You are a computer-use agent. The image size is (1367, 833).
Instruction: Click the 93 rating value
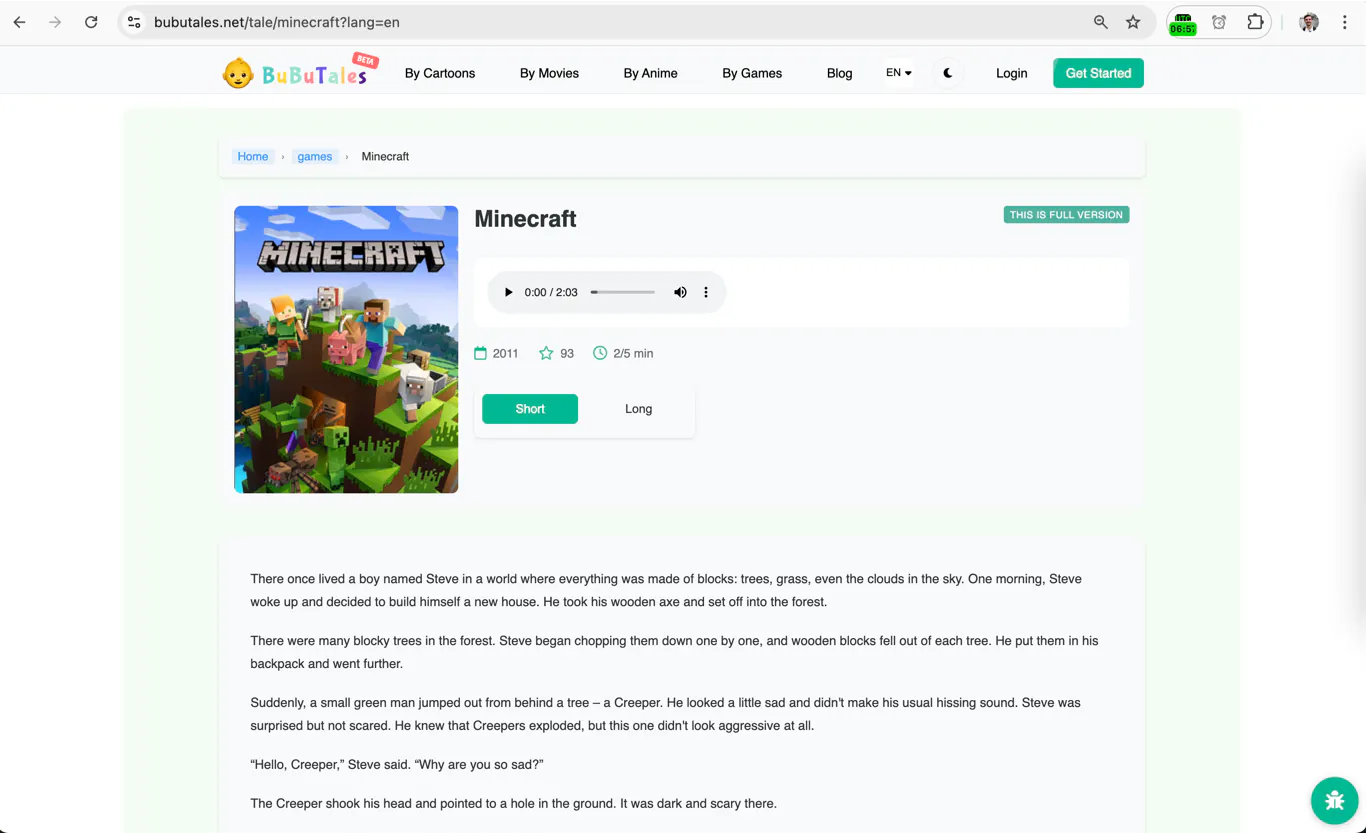567,353
